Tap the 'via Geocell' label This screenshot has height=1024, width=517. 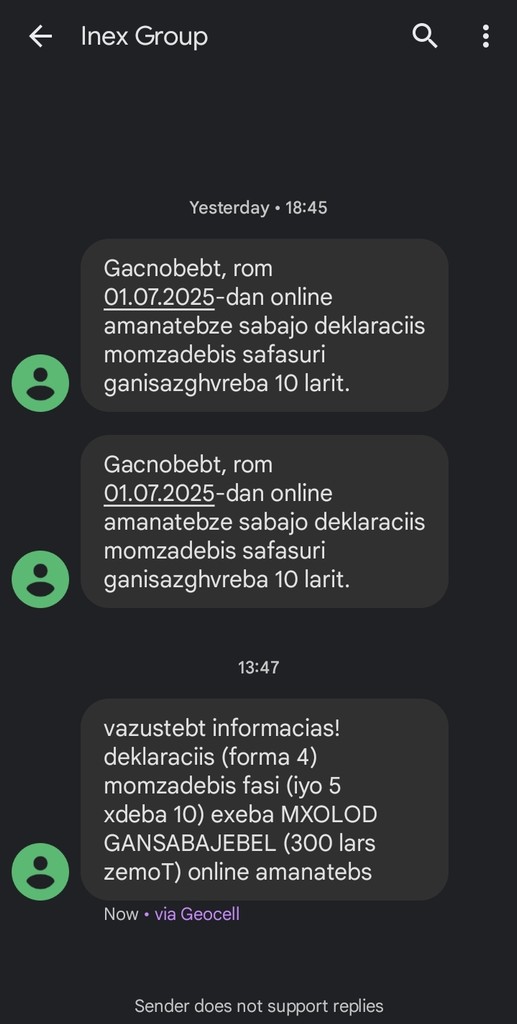196,914
